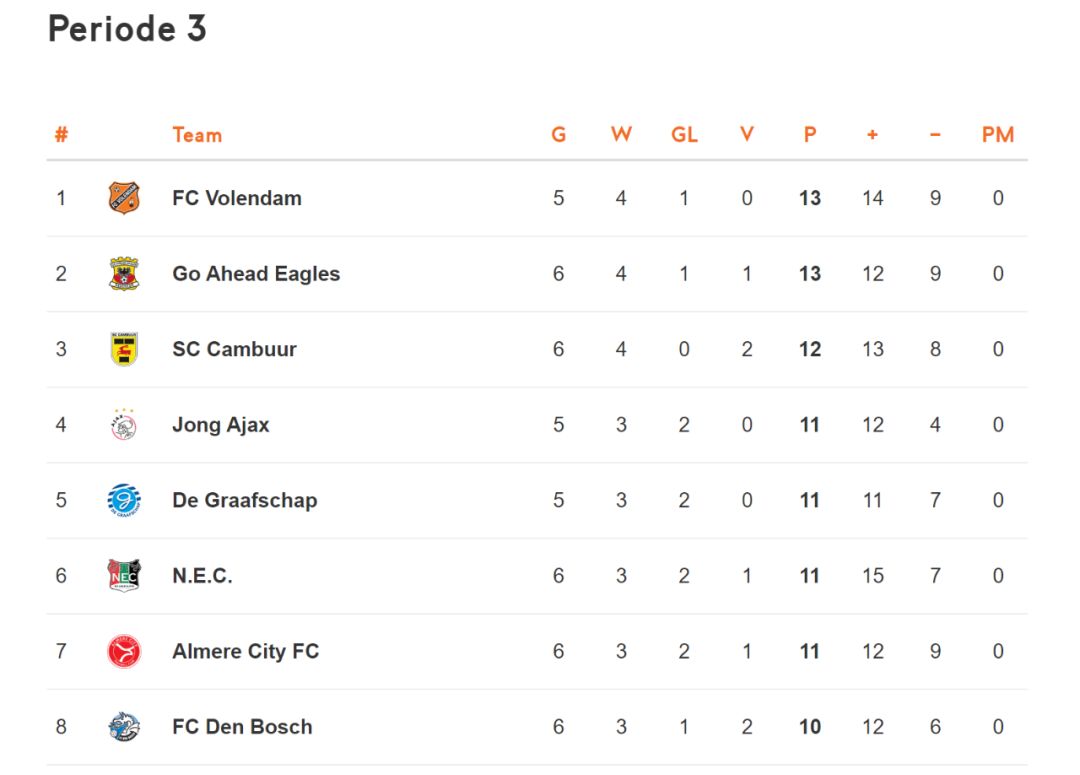Click the FC Den Bosch crest
The image size is (1080, 775).
click(124, 727)
